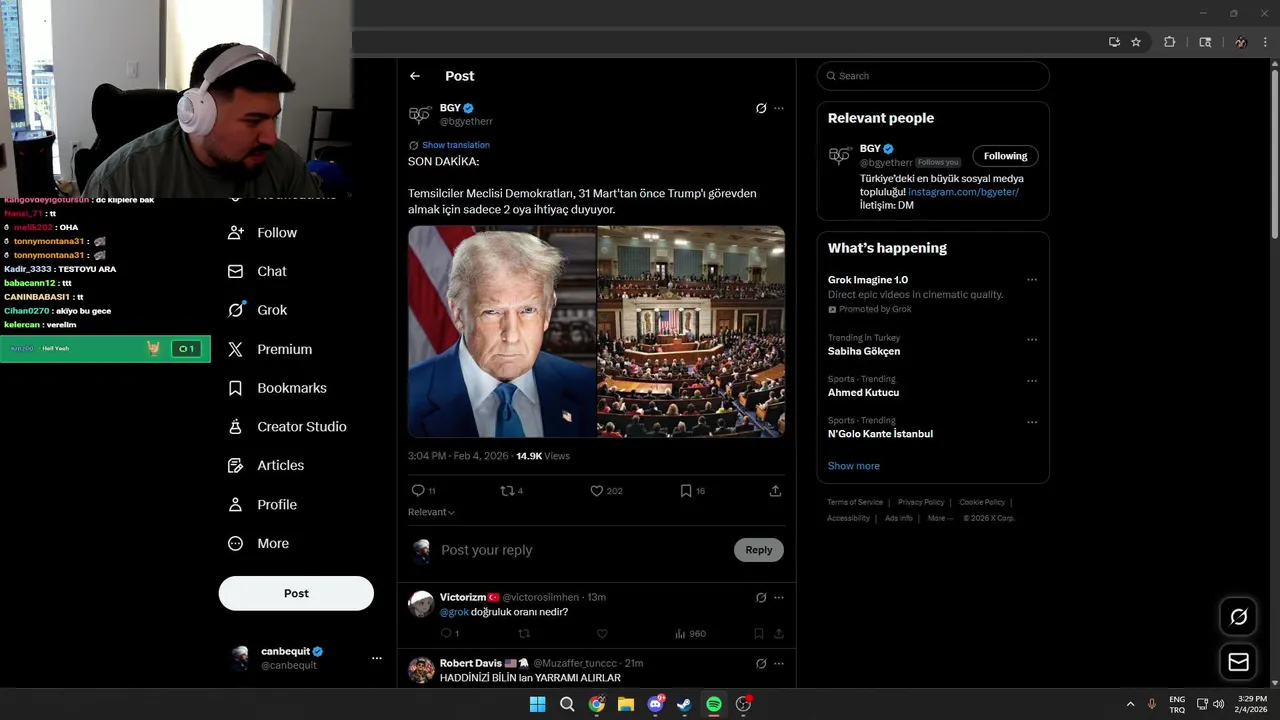Open floating Messages envelope button
Viewport: 1280px width, 720px height.
click(x=1238, y=662)
